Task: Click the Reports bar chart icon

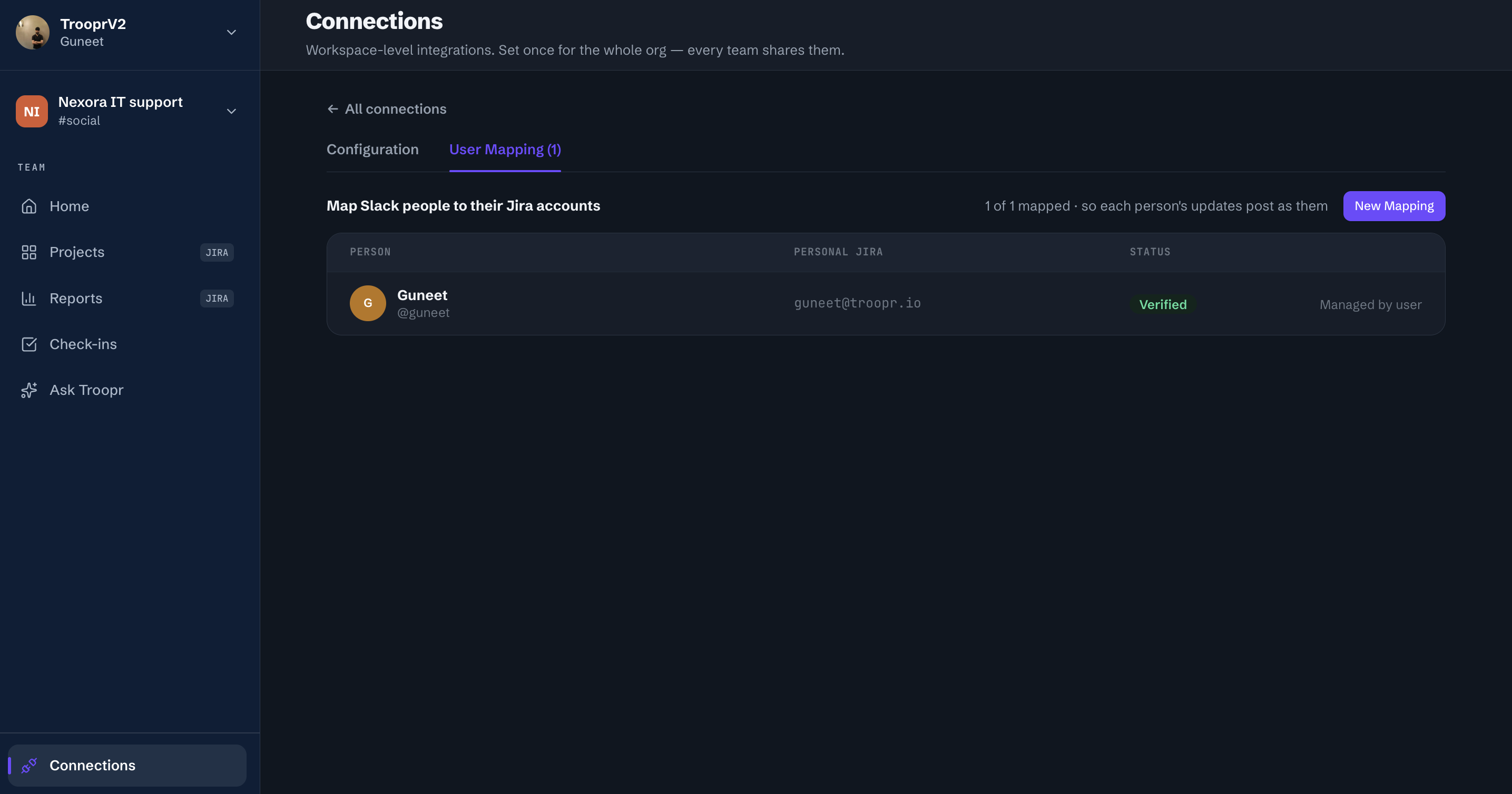Action: click(x=29, y=299)
